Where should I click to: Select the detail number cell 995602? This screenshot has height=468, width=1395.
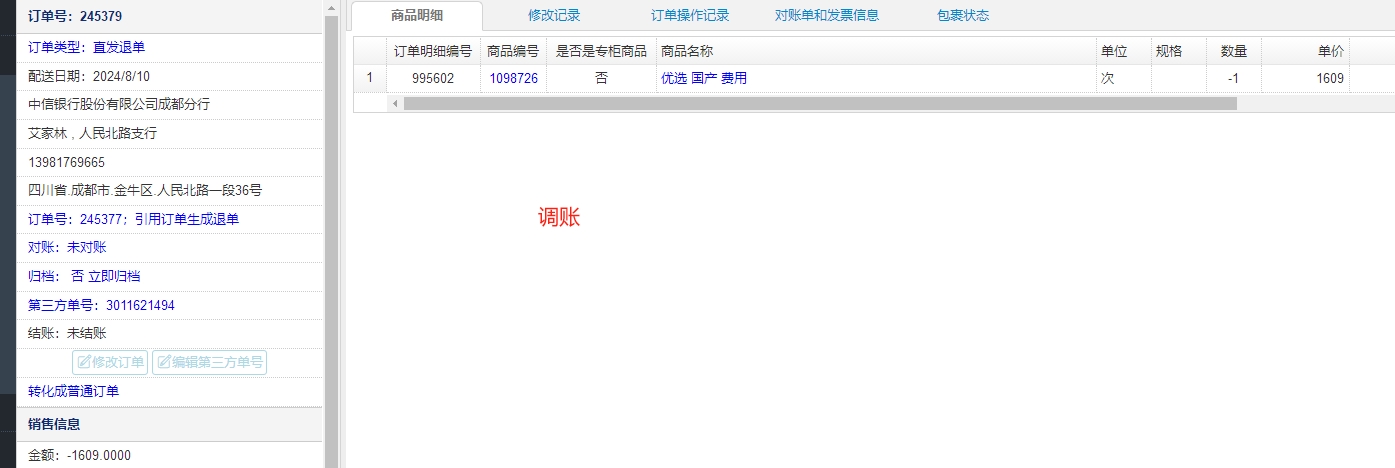point(433,78)
